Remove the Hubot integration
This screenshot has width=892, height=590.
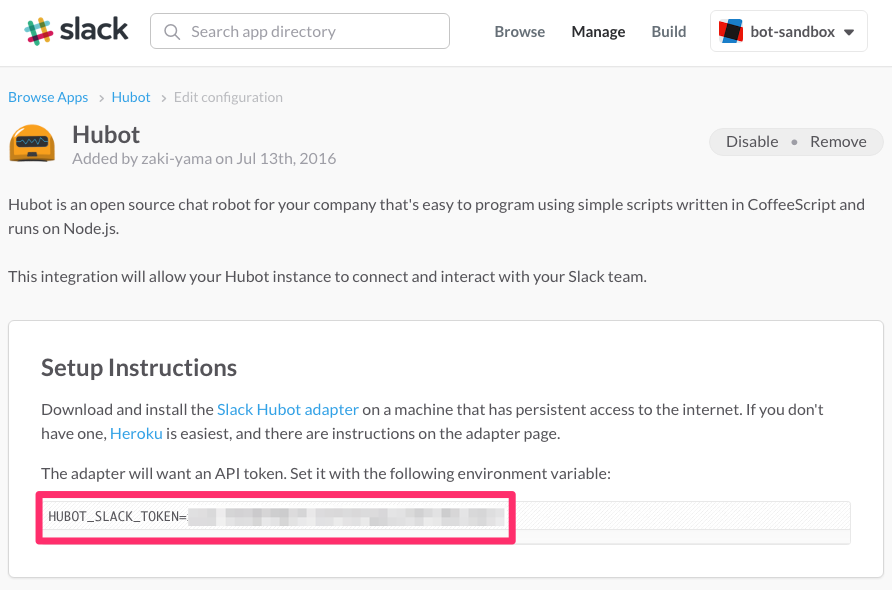point(838,142)
